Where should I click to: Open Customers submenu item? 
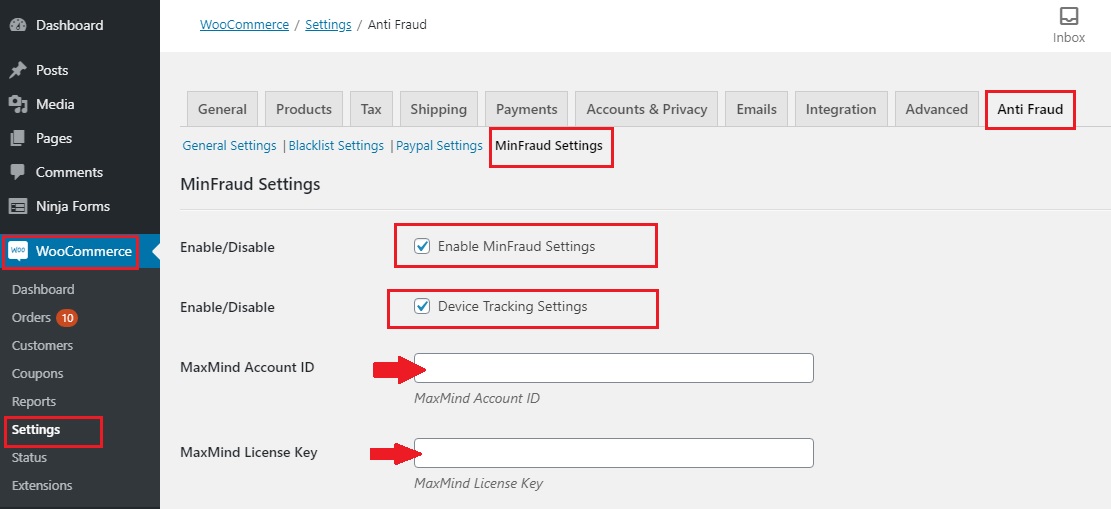click(x=43, y=345)
